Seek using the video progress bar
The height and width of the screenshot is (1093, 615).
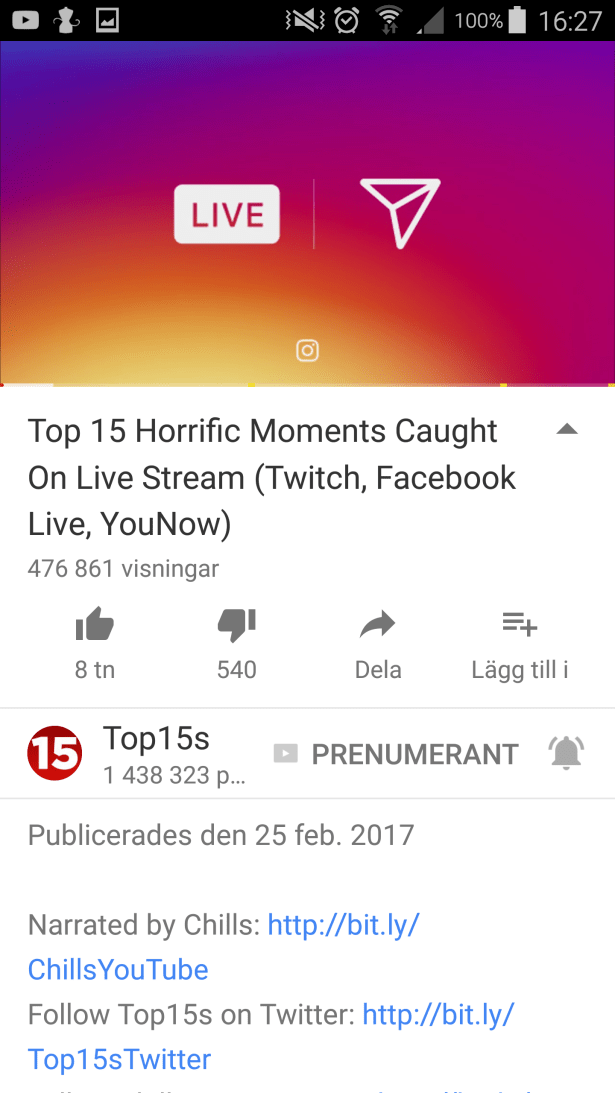click(308, 384)
